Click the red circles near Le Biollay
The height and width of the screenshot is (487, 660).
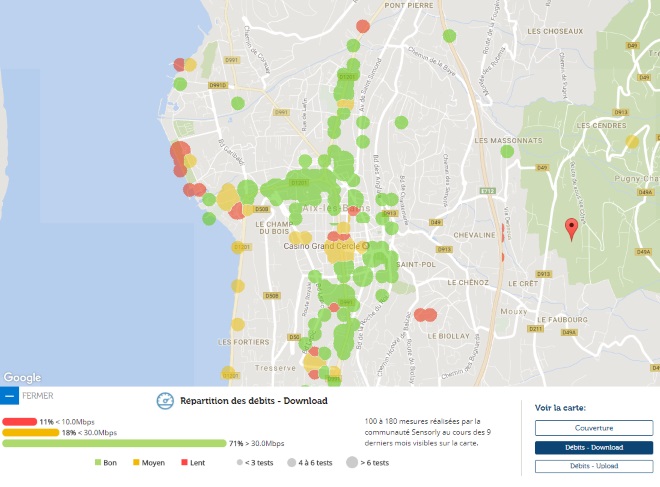tap(425, 315)
